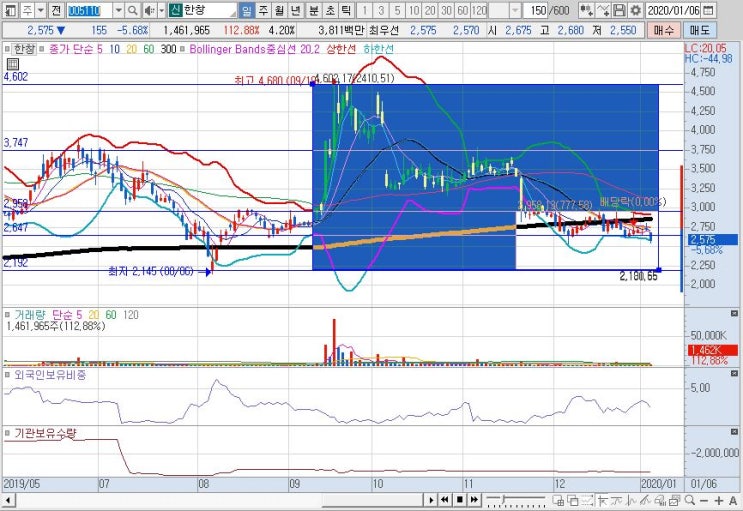Open chart settings gear icon
Image resolution: width=743 pixels, height=511 pixels.
pyautogui.click(x=635, y=10)
